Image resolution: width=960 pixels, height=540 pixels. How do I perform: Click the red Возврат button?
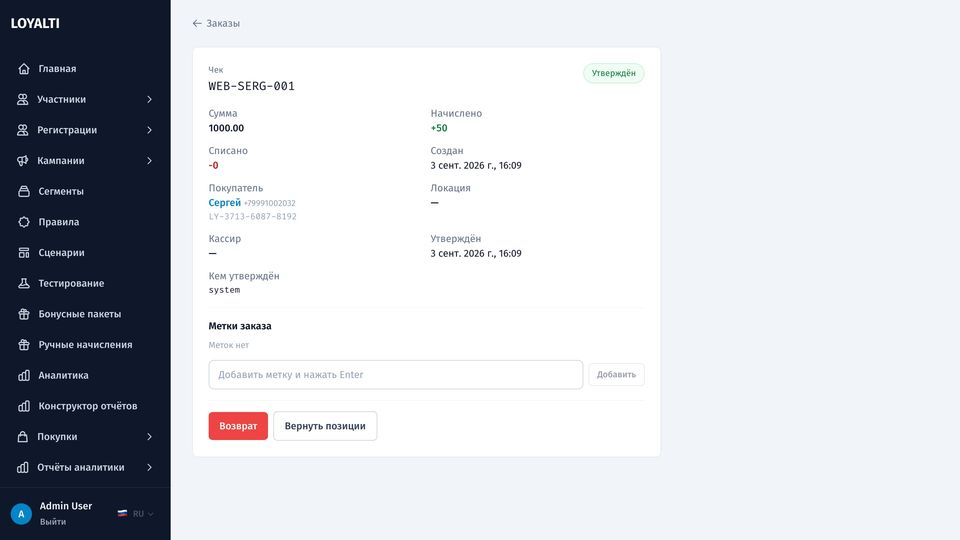tap(238, 426)
